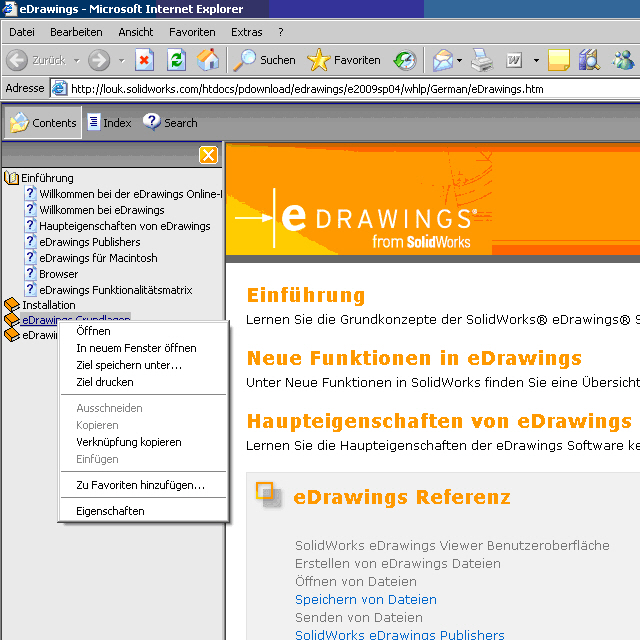Click the Einführung orange heading link
This screenshot has height=640, width=640.
[x=306, y=296]
